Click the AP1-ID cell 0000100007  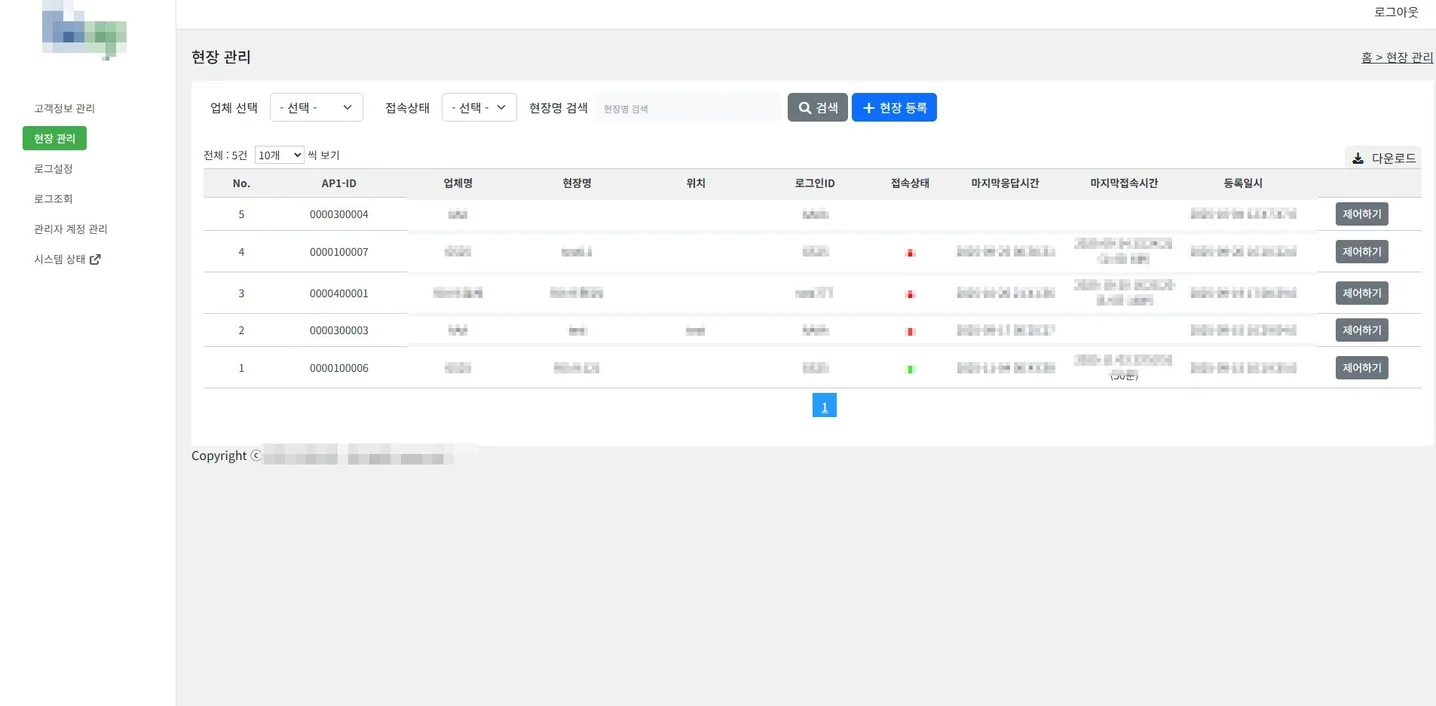(339, 252)
